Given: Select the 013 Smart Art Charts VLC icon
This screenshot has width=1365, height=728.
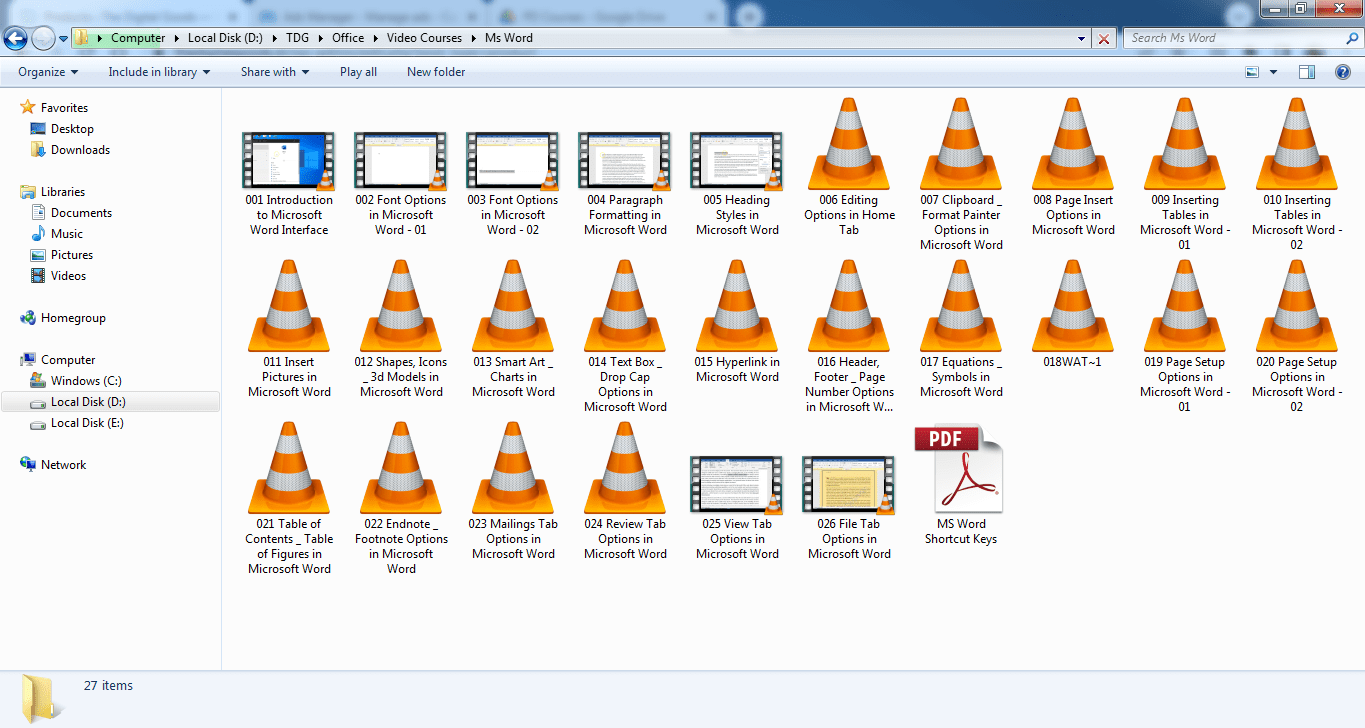Looking at the screenshot, I should 513,306.
